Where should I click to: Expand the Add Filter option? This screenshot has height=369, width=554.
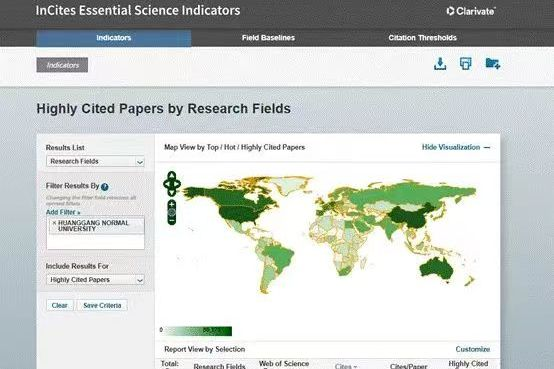[63, 212]
